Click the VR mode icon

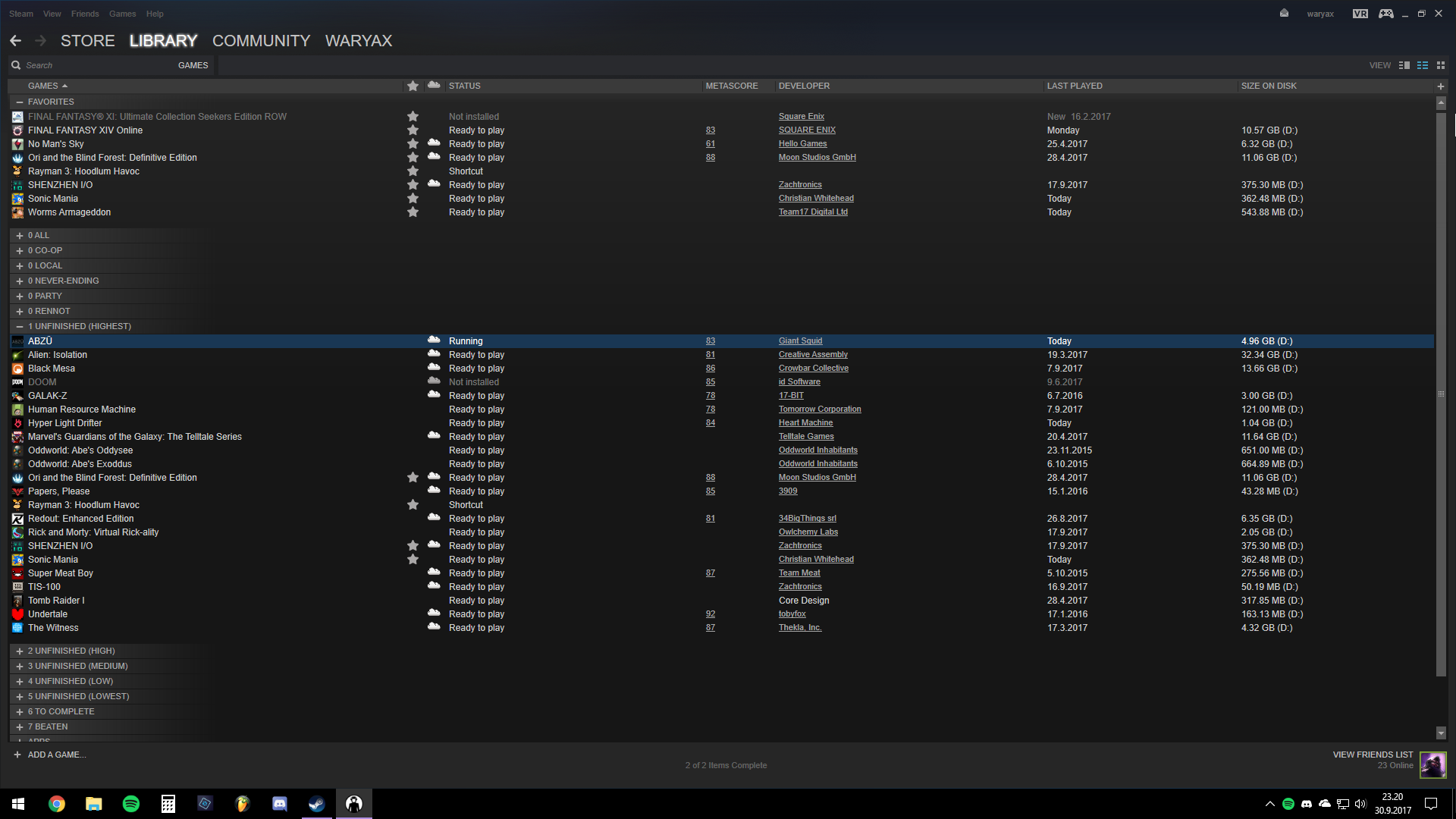click(1360, 14)
